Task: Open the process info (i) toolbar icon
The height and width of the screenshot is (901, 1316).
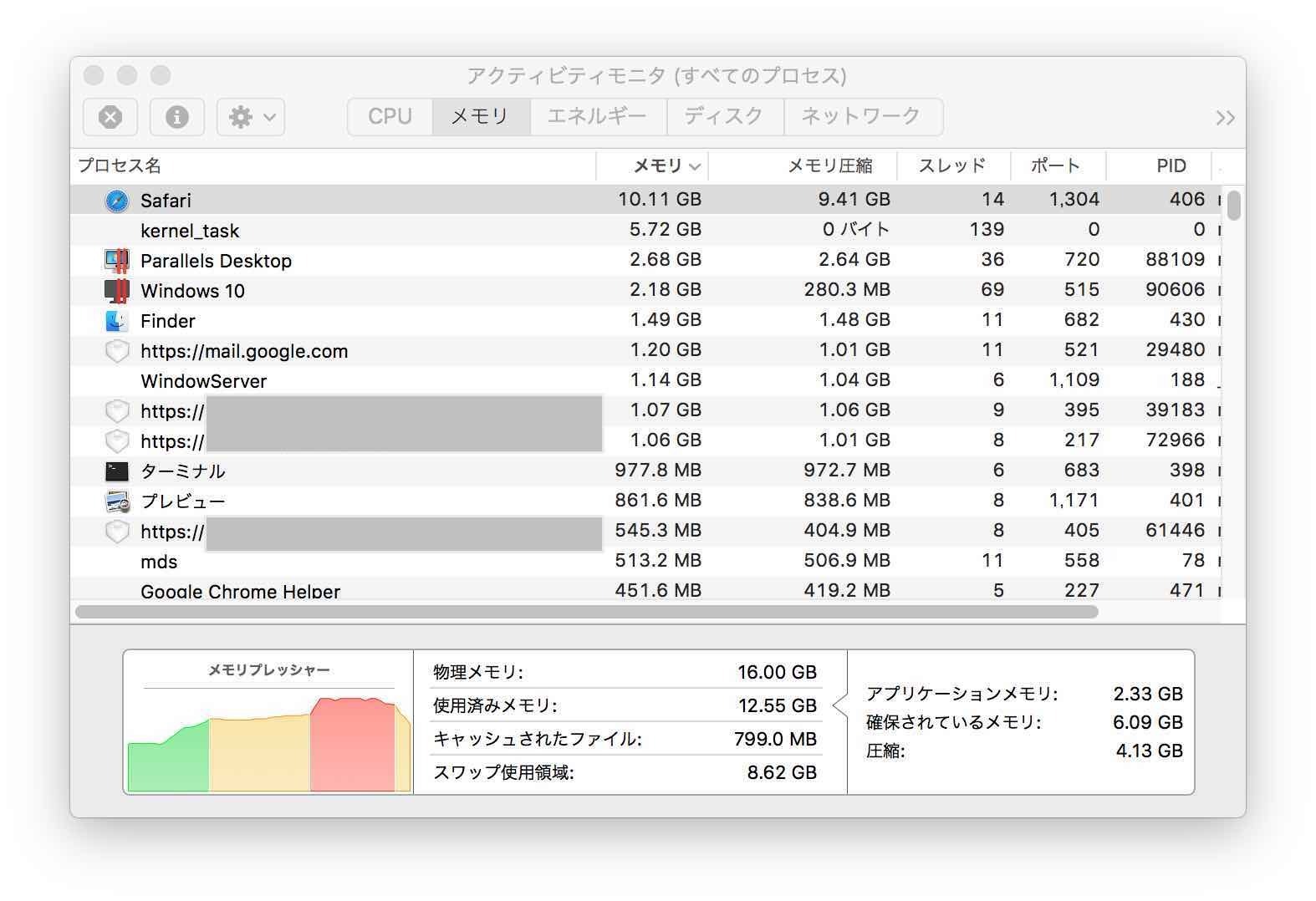Action: 177,117
